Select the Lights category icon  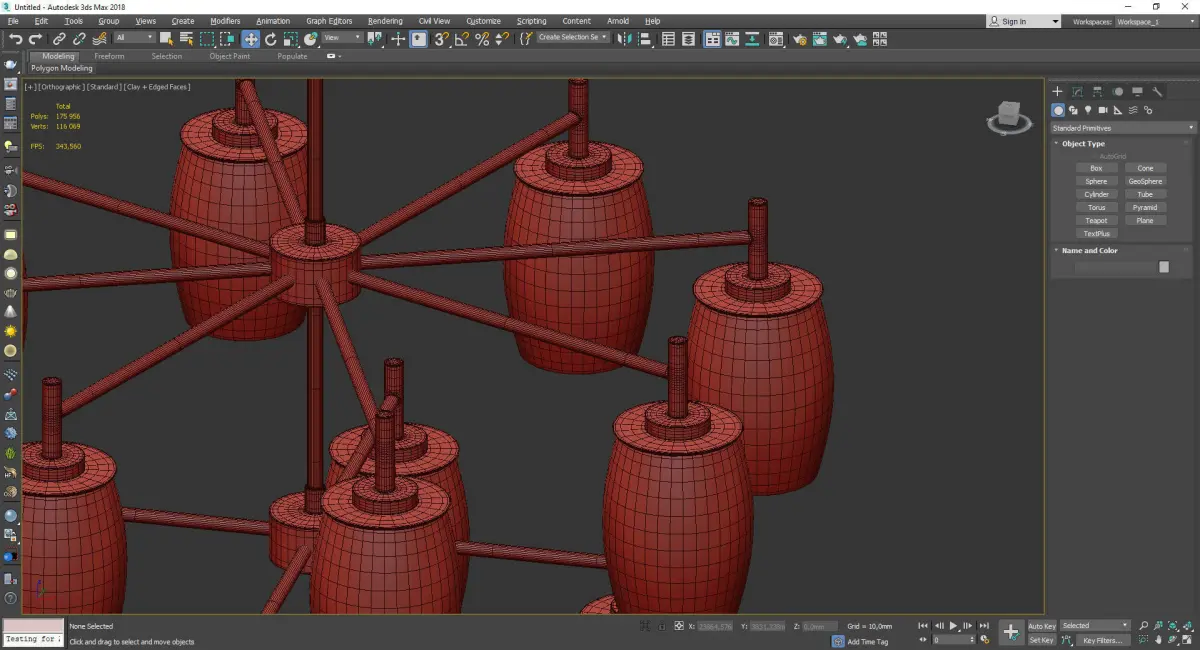point(1088,110)
